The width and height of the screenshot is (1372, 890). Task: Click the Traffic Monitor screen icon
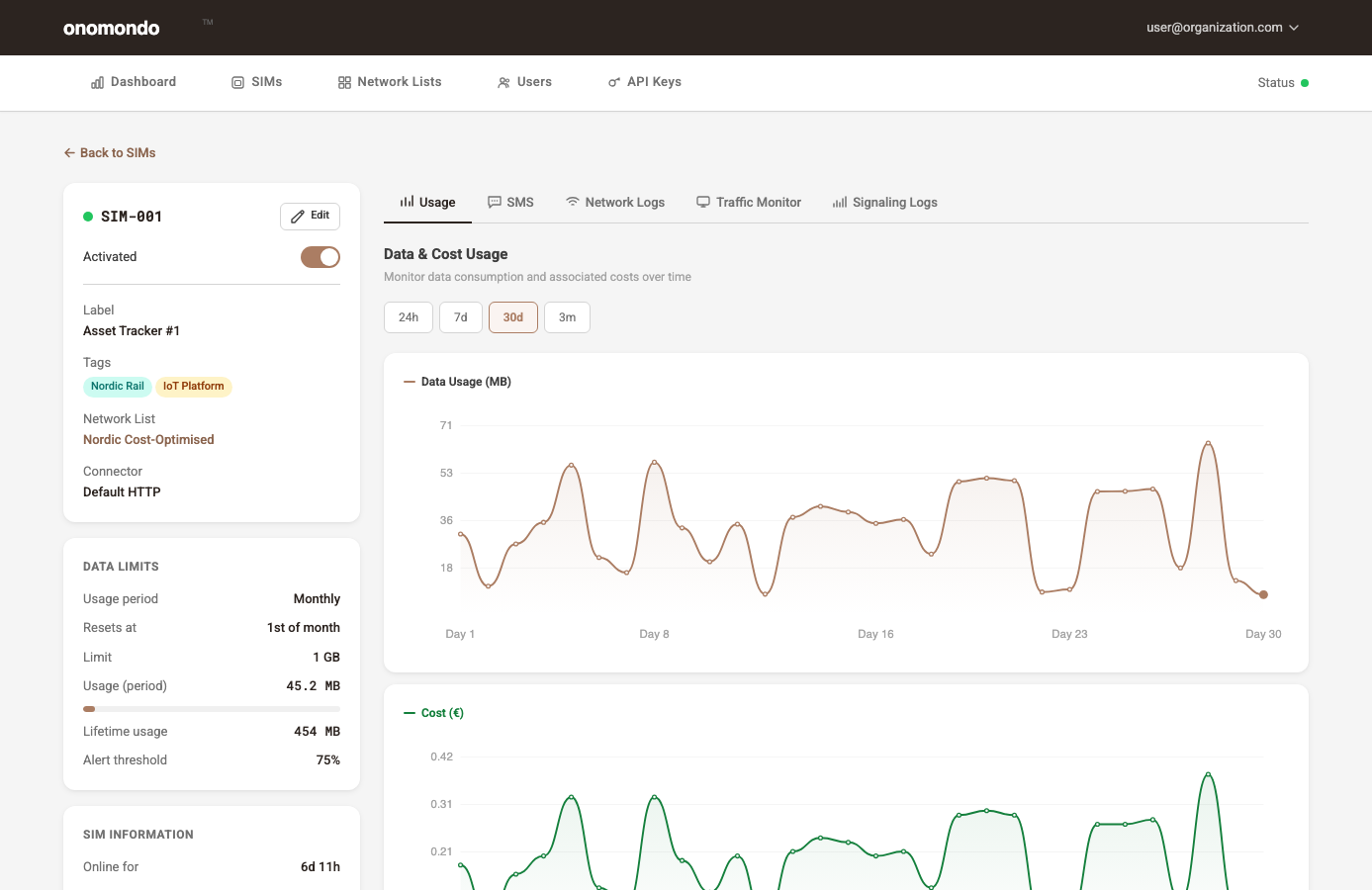coord(703,202)
